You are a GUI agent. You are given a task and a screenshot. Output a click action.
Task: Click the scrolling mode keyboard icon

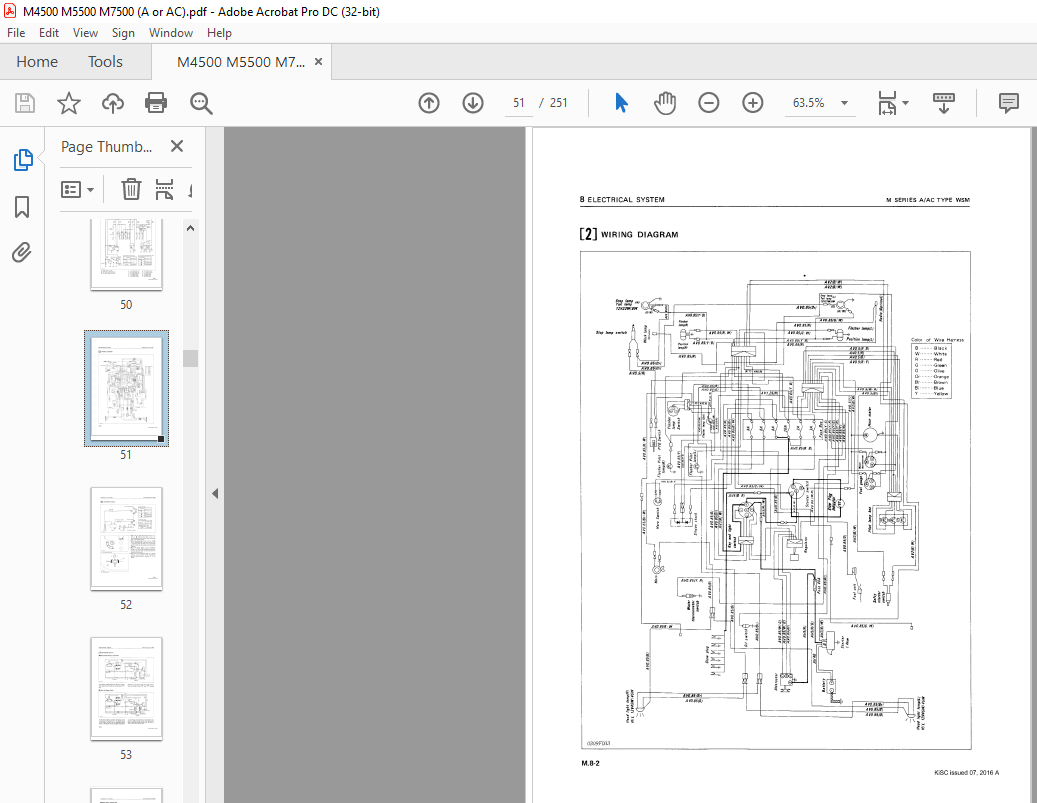[944, 103]
